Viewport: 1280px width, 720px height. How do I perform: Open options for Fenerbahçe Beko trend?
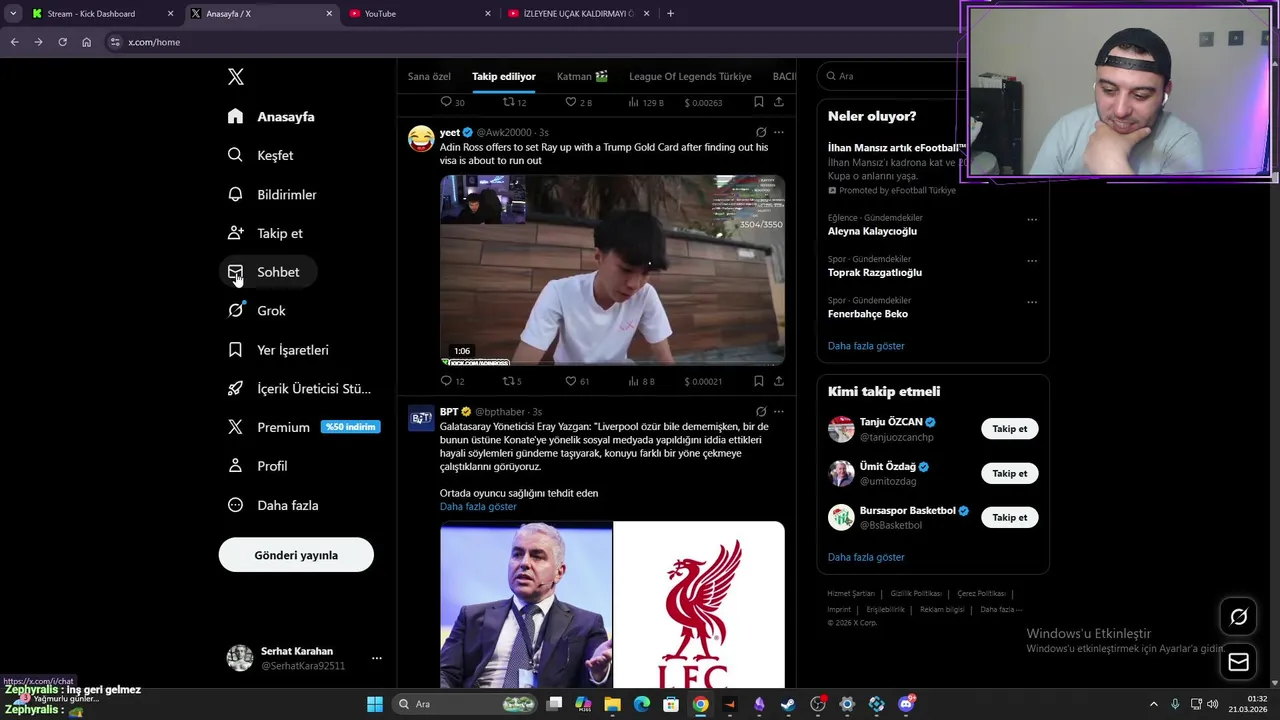(x=1032, y=302)
